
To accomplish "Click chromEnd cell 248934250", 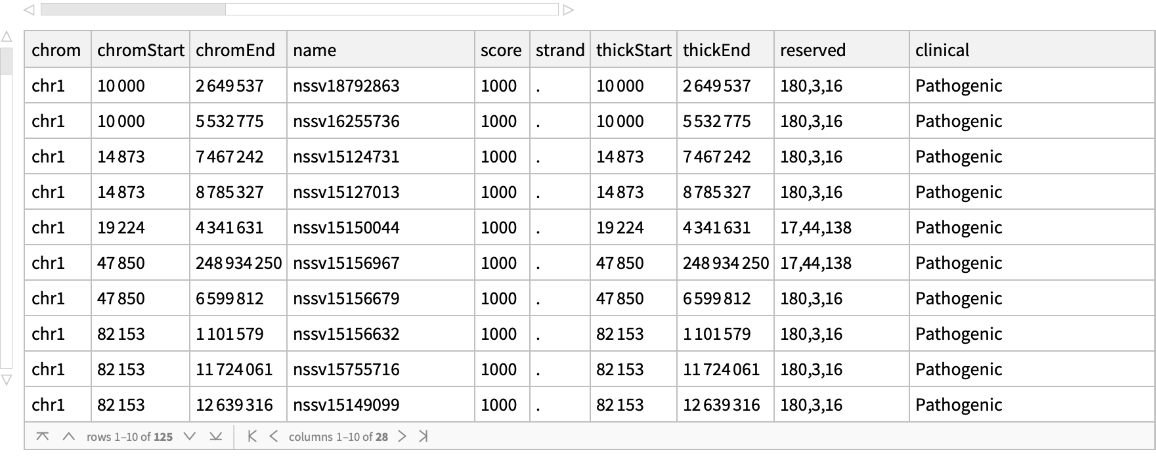I will 239,263.
